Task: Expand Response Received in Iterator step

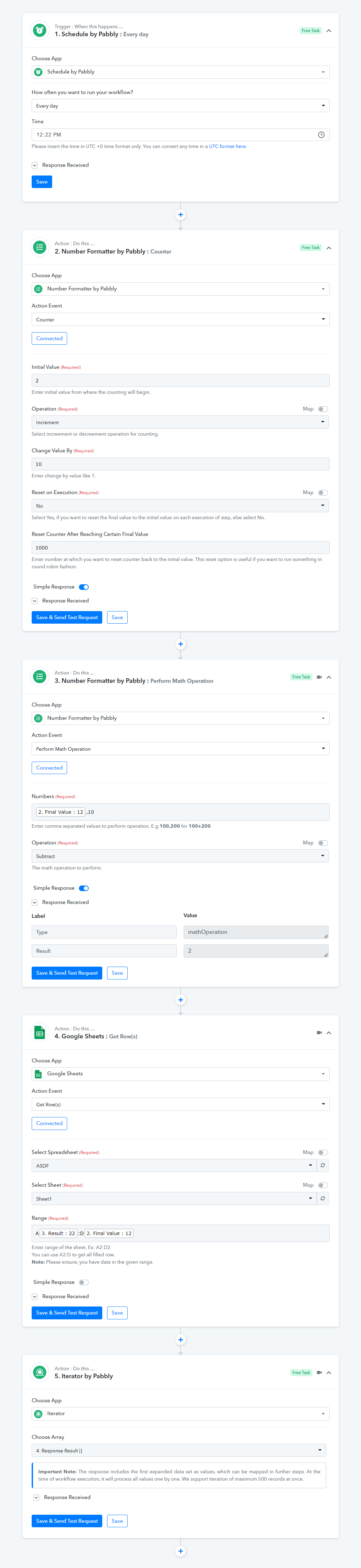Action: 37,1497
